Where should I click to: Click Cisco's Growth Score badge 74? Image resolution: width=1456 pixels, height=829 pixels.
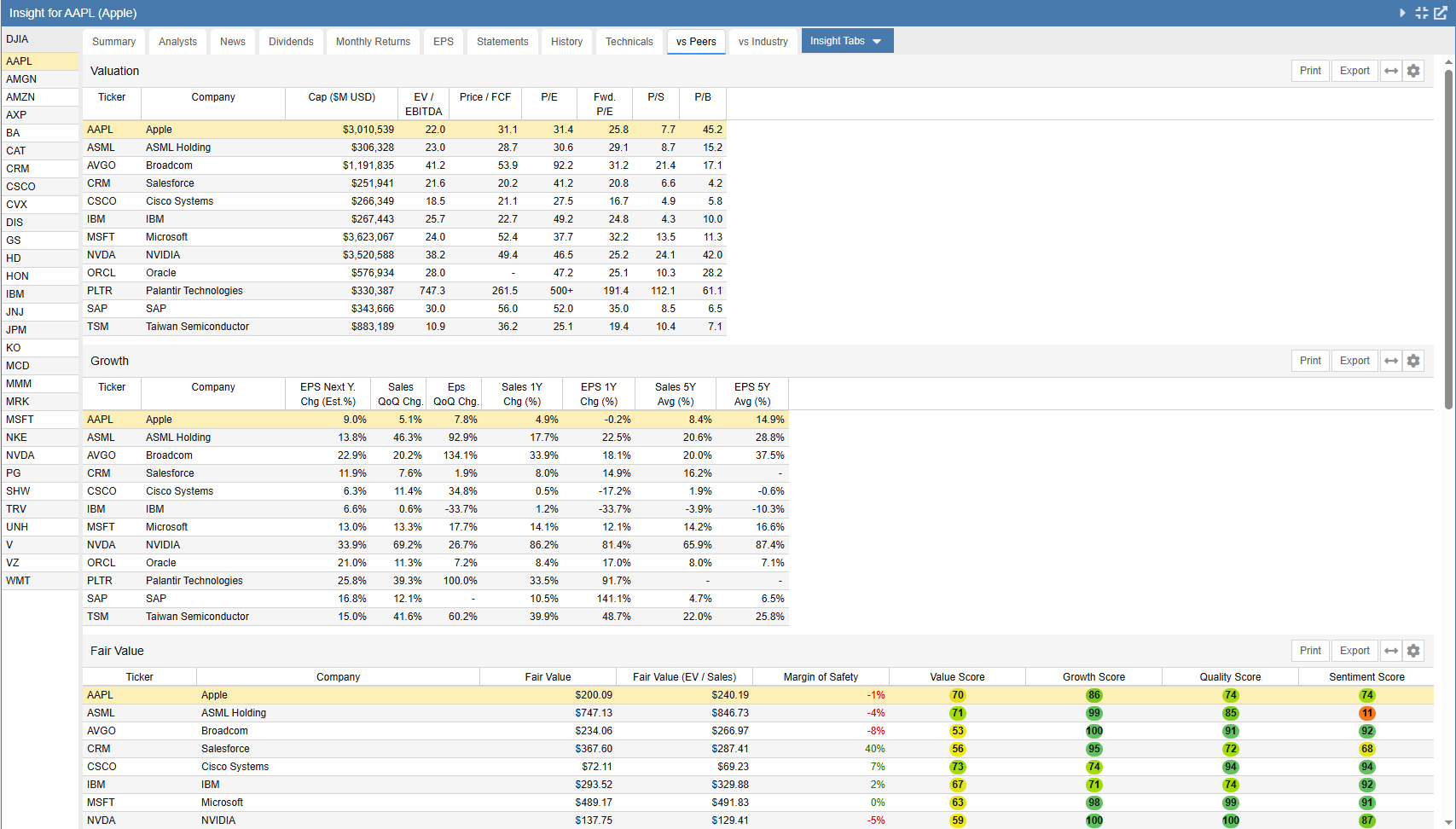click(1094, 767)
